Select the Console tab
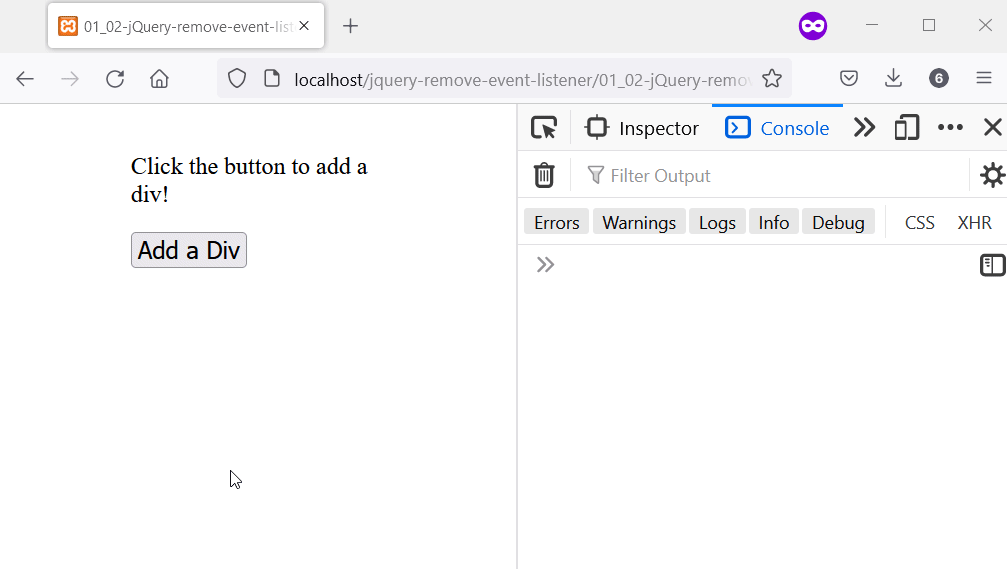The width and height of the screenshot is (1007, 569). (x=778, y=128)
